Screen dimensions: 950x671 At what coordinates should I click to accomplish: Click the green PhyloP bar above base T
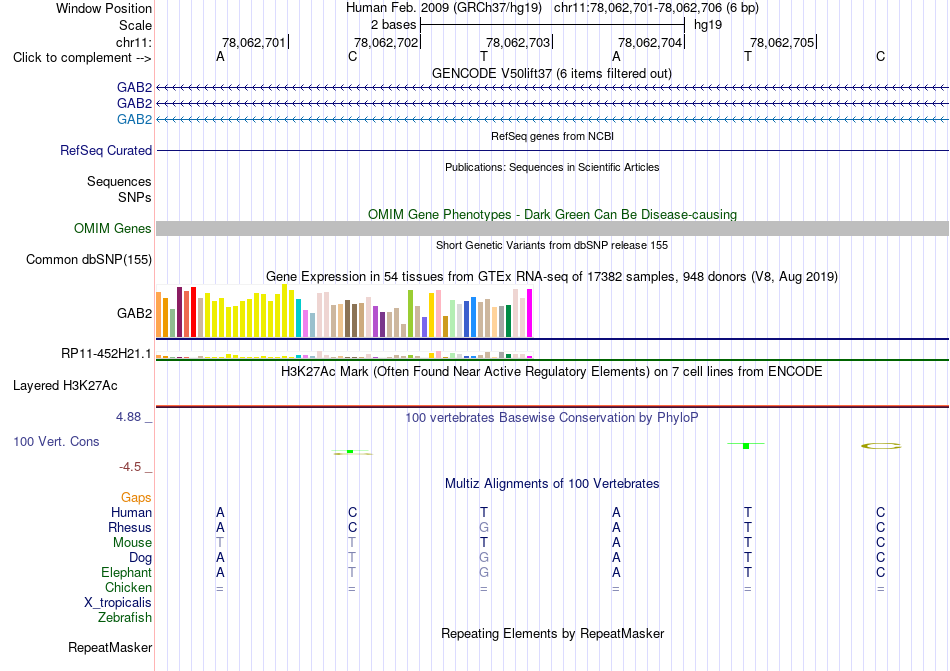(x=746, y=445)
